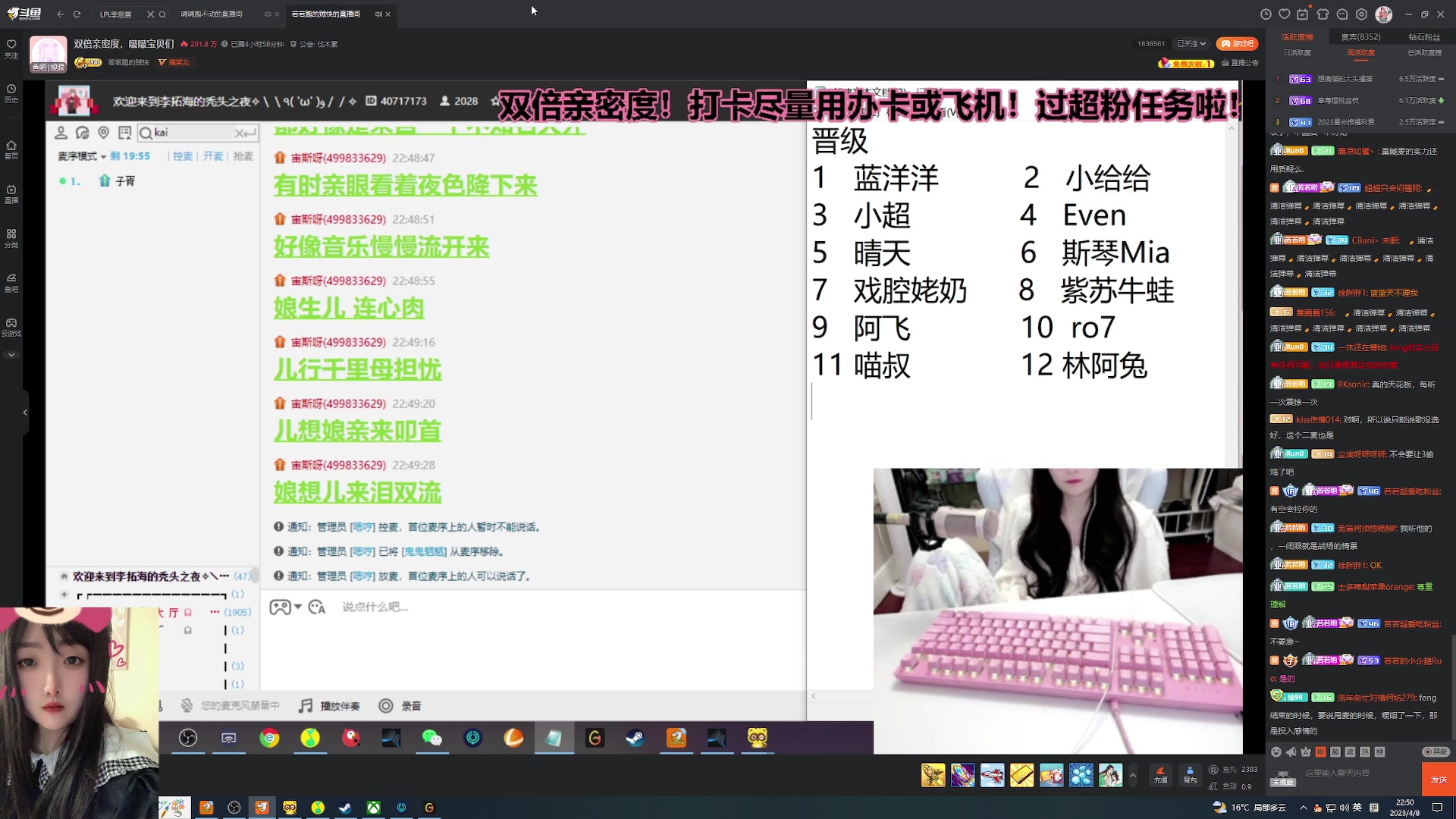Expand the 麦序模式 mode dropdown
The width and height of the screenshot is (1456, 819).
pos(102,156)
